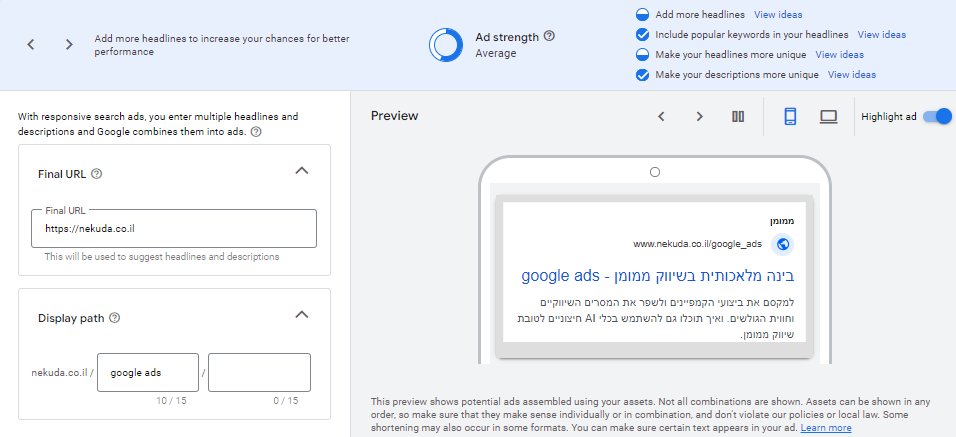
Task: Toggle the Highlight ad switch
Action: click(x=936, y=116)
